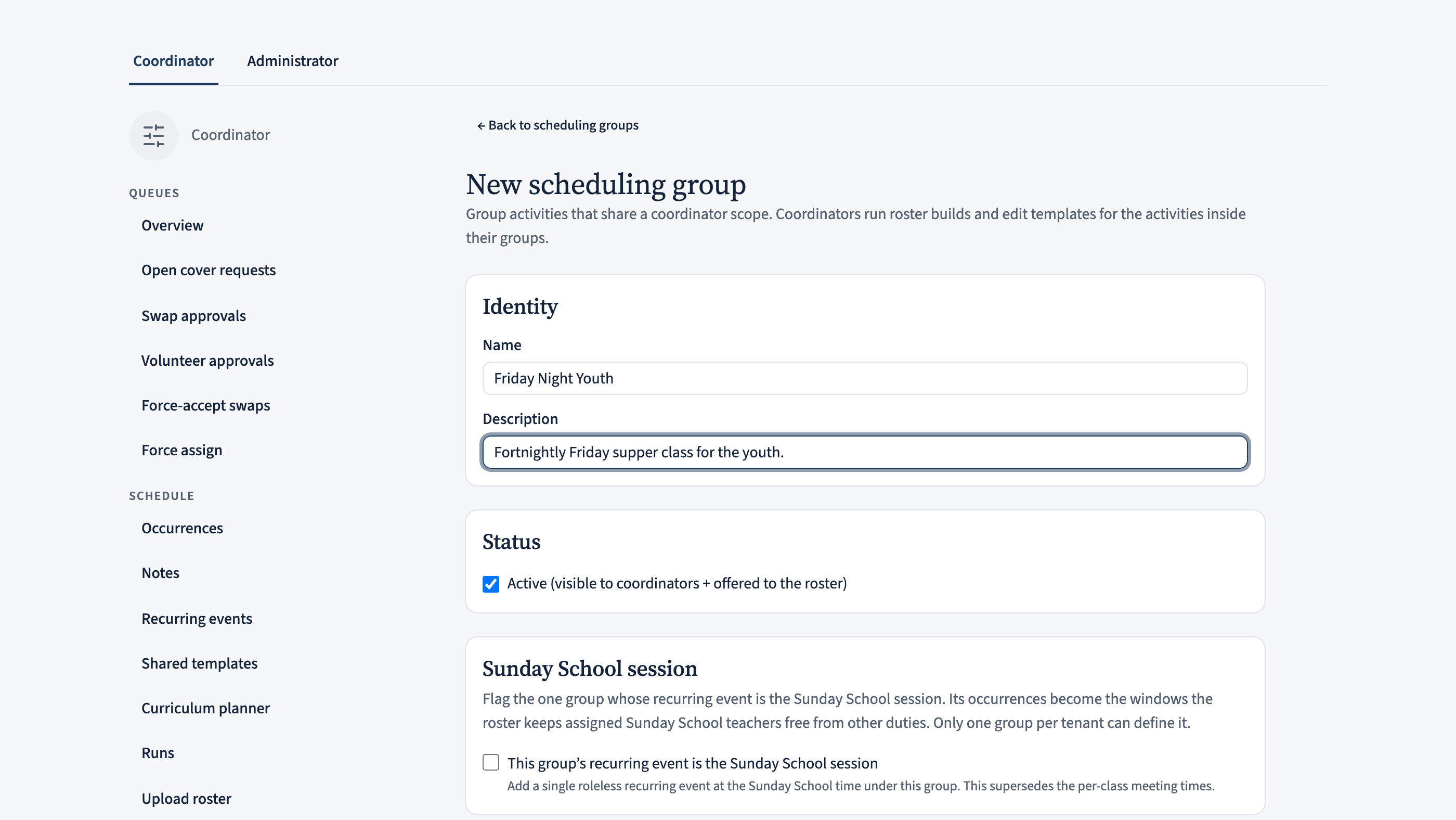
Task: Click the 'Identity' section heading
Action: [x=520, y=306]
